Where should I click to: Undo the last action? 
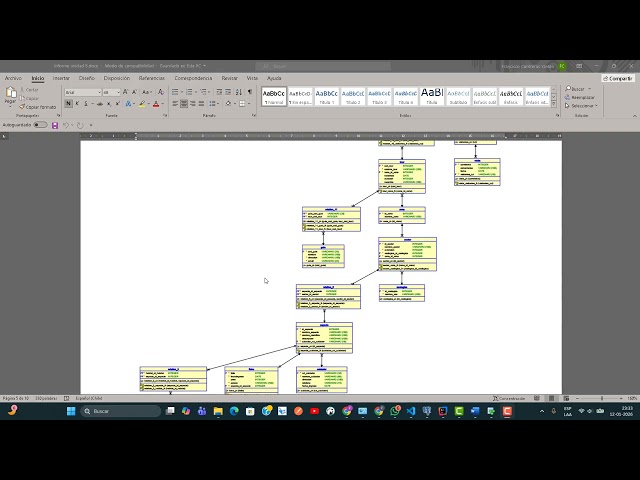click(65, 125)
